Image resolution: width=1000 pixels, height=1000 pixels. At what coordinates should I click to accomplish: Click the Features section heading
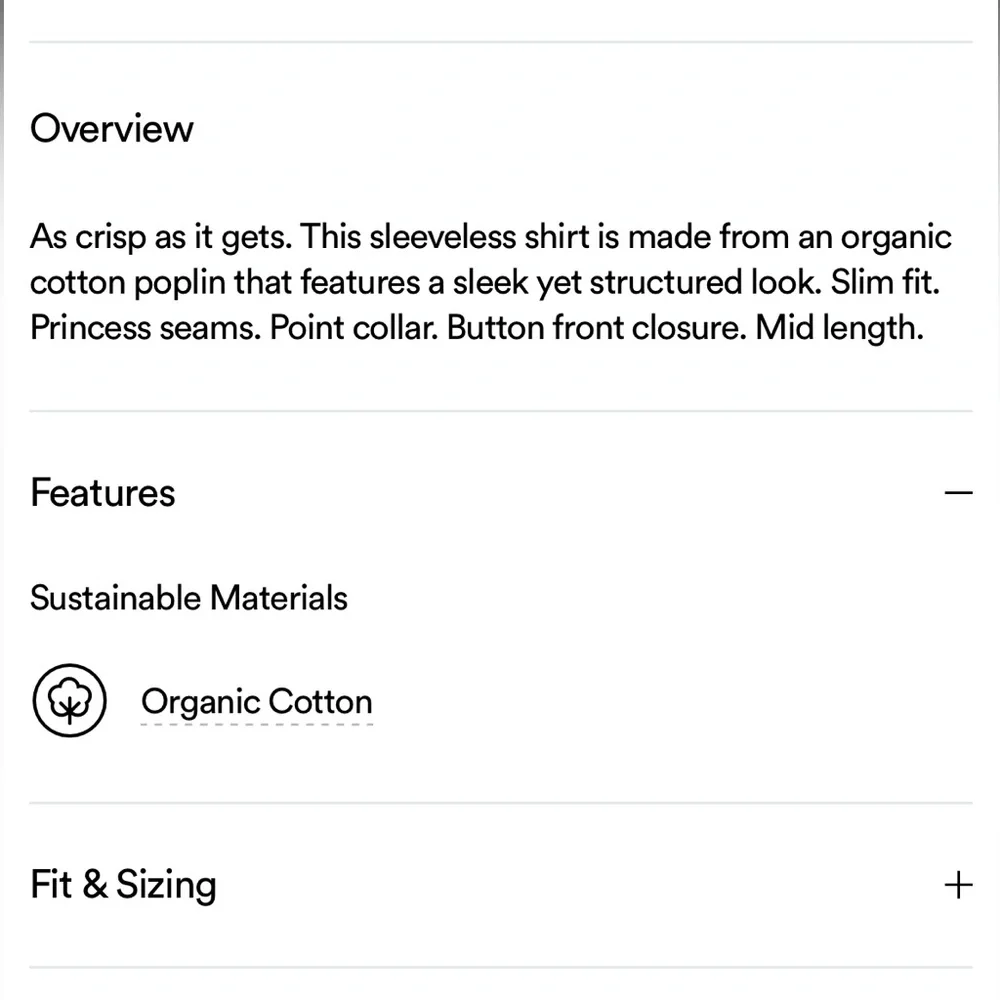pyautogui.click(x=103, y=493)
